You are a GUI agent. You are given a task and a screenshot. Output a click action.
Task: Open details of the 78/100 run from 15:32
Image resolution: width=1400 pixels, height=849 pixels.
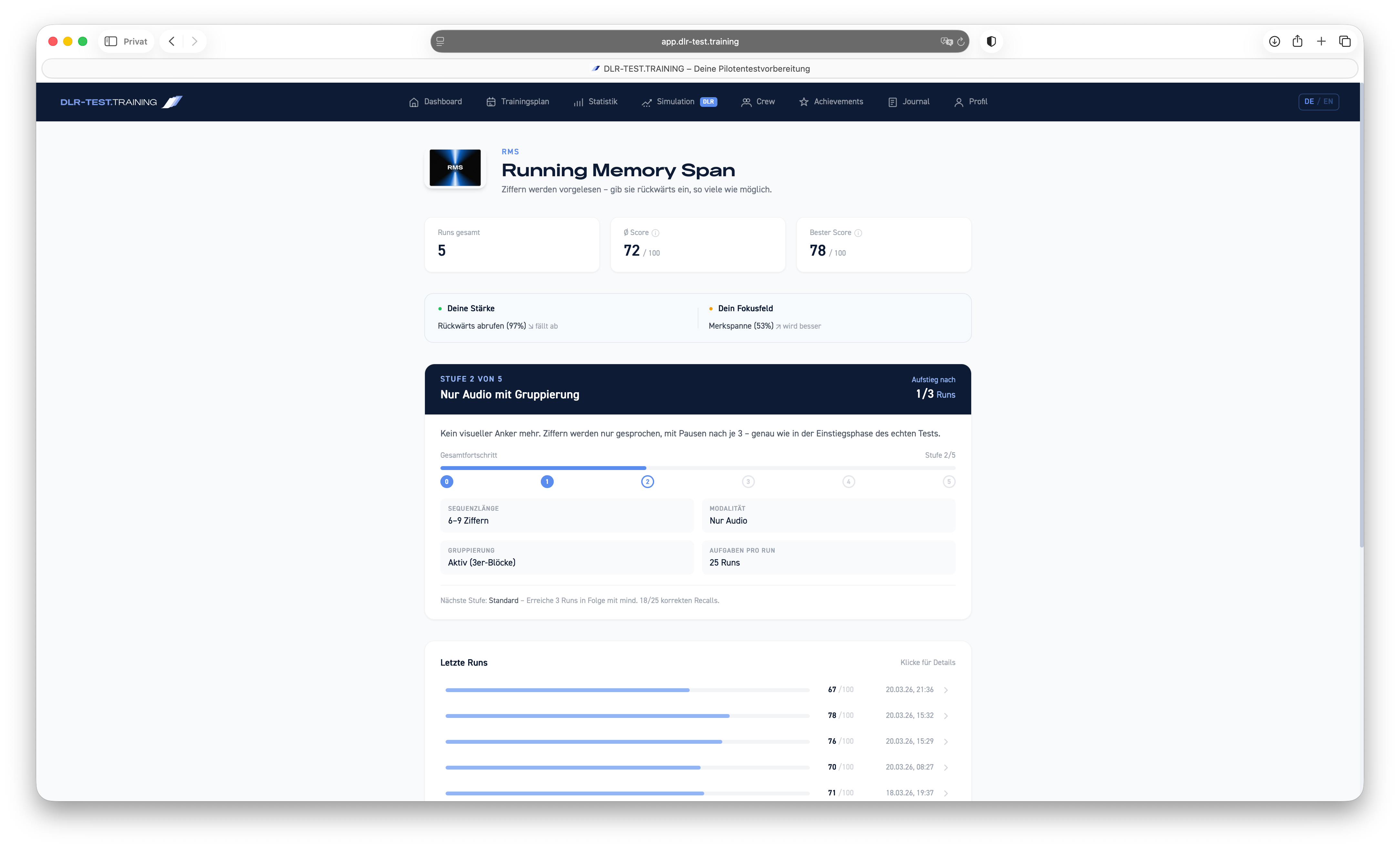945,716
